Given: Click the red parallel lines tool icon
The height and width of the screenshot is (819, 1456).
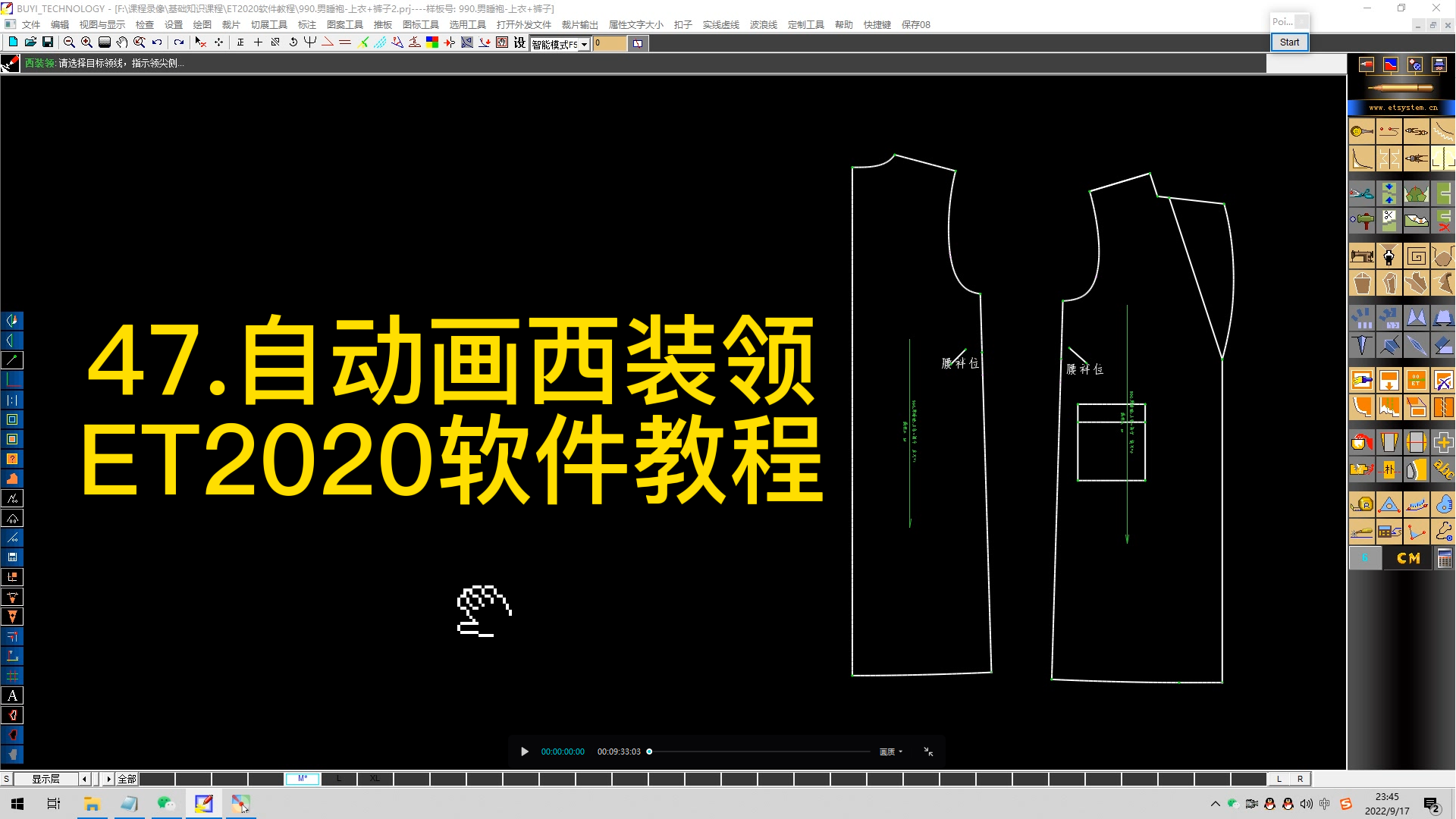Looking at the screenshot, I should point(345,42).
